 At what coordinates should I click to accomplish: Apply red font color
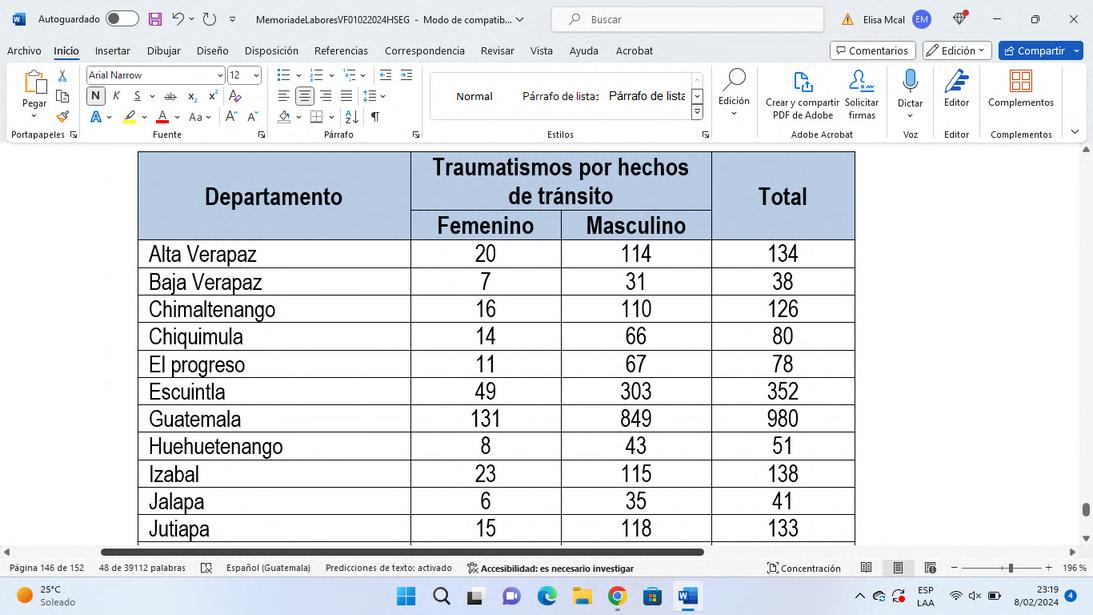point(162,116)
